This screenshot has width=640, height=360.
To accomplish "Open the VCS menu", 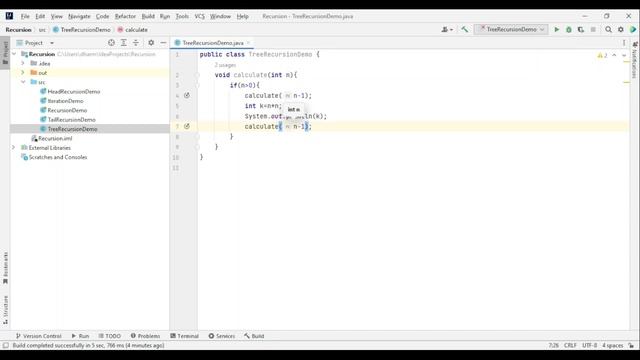I will point(199,16).
